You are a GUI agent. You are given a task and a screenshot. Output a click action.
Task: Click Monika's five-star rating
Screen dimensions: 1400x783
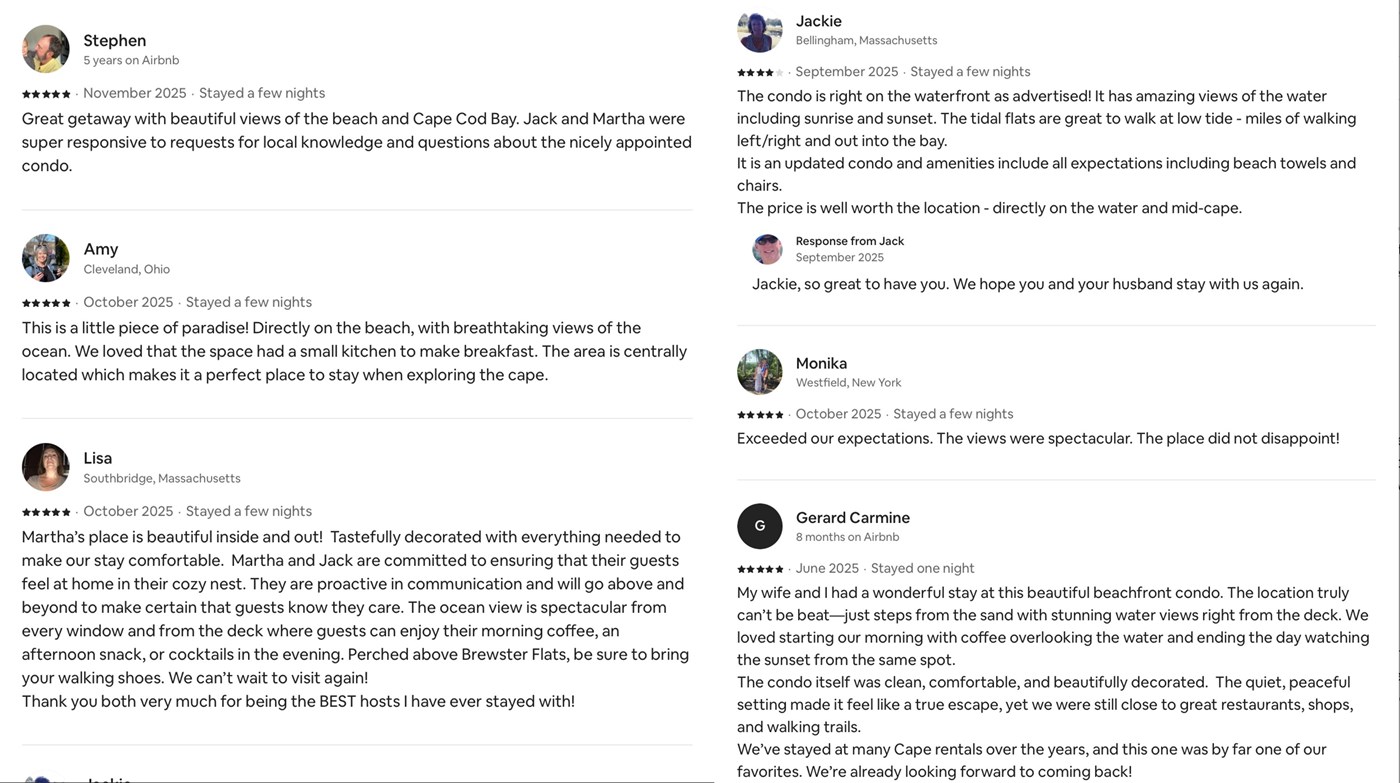point(760,415)
